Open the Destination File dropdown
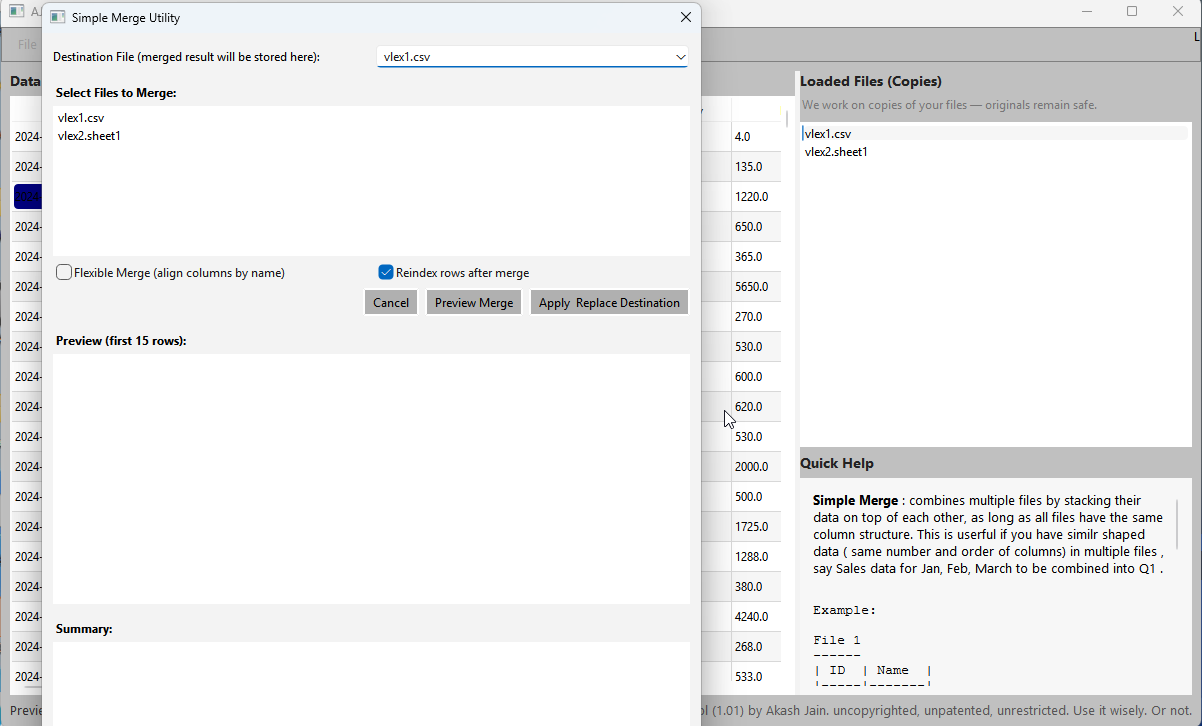The width and height of the screenshot is (1202, 726). pyautogui.click(x=680, y=57)
